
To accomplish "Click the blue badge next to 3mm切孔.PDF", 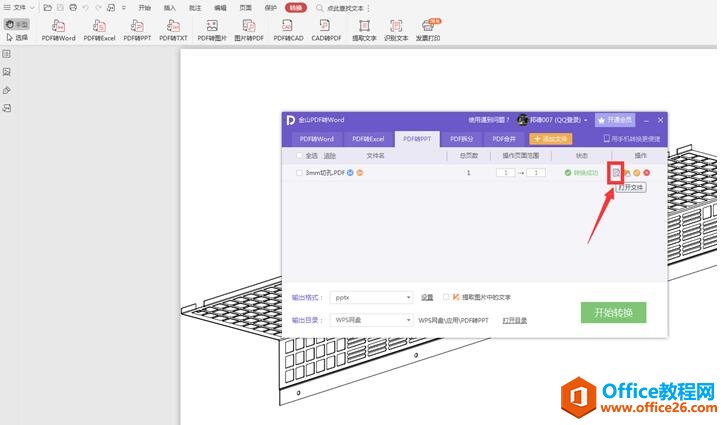I will coord(350,173).
